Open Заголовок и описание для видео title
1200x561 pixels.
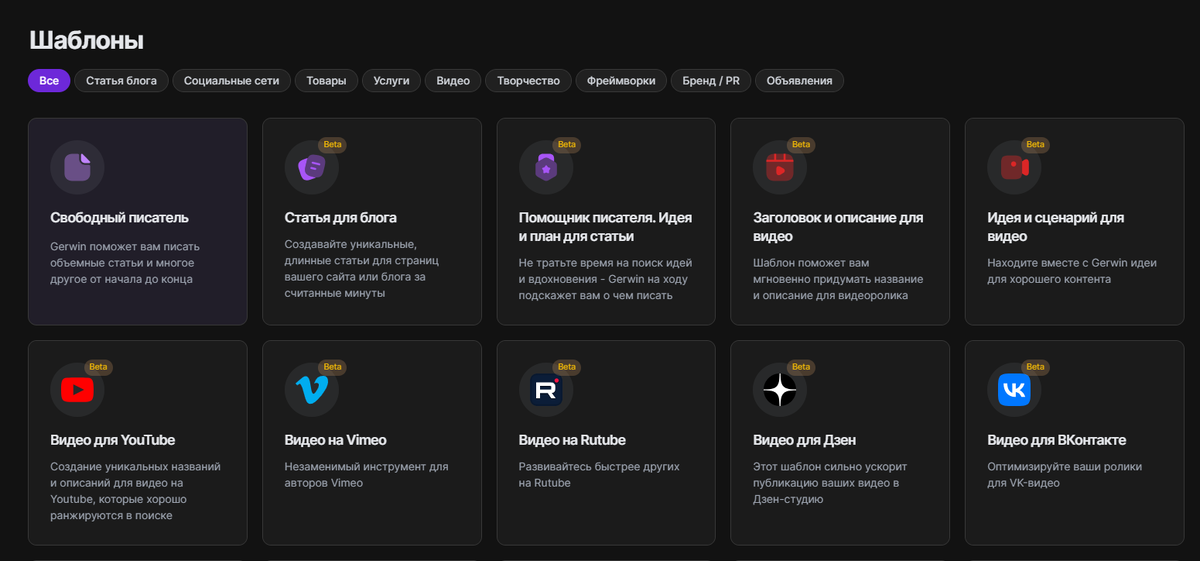coord(838,227)
